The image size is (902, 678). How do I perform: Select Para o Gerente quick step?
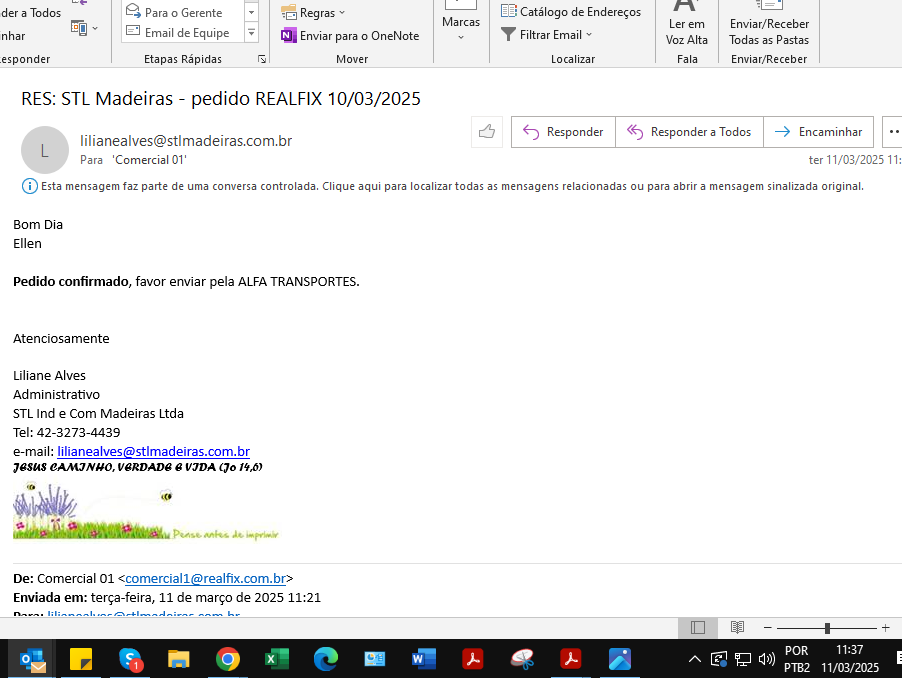point(182,12)
